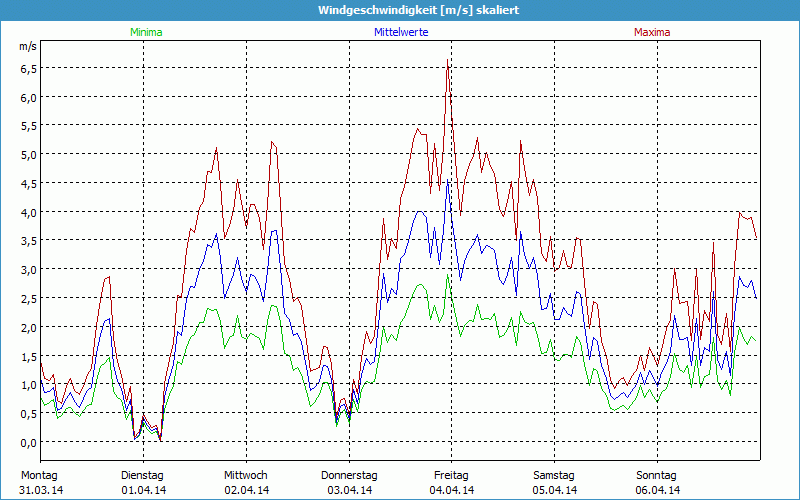Click the 01.04.14 date label
The height and width of the screenshot is (500, 800).
pos(143,490)
